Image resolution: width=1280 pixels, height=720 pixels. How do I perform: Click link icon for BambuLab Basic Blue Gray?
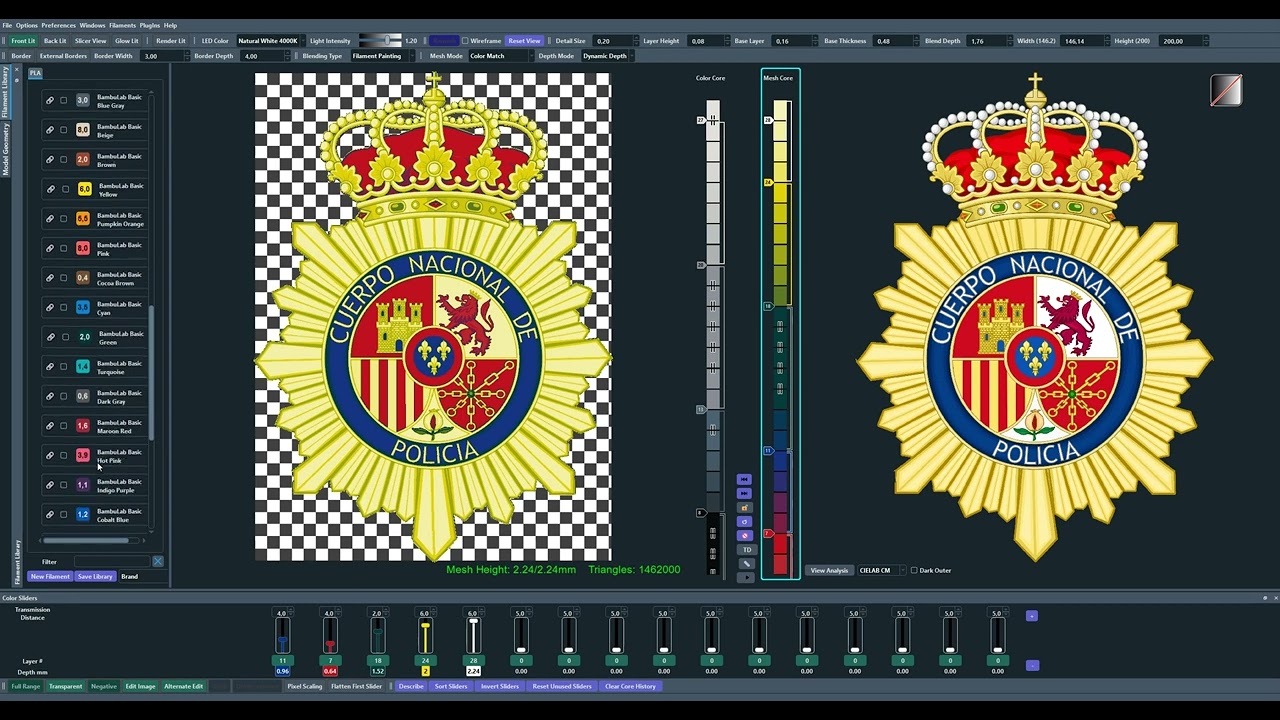pyautogui.click(x=50, y=100)
